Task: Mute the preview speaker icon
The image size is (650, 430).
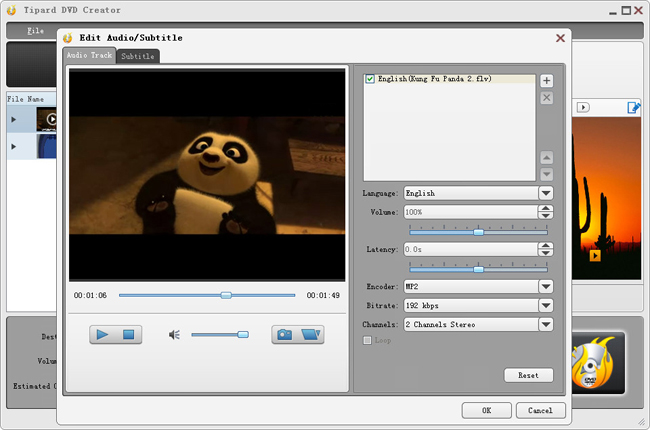Action: click(x=174, y=335)
